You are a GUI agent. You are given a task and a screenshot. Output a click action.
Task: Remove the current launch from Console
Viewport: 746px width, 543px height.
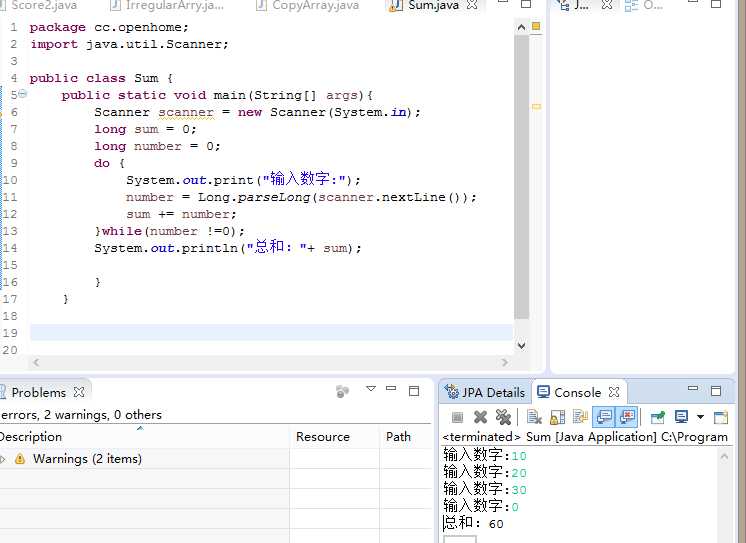[480, 417]
